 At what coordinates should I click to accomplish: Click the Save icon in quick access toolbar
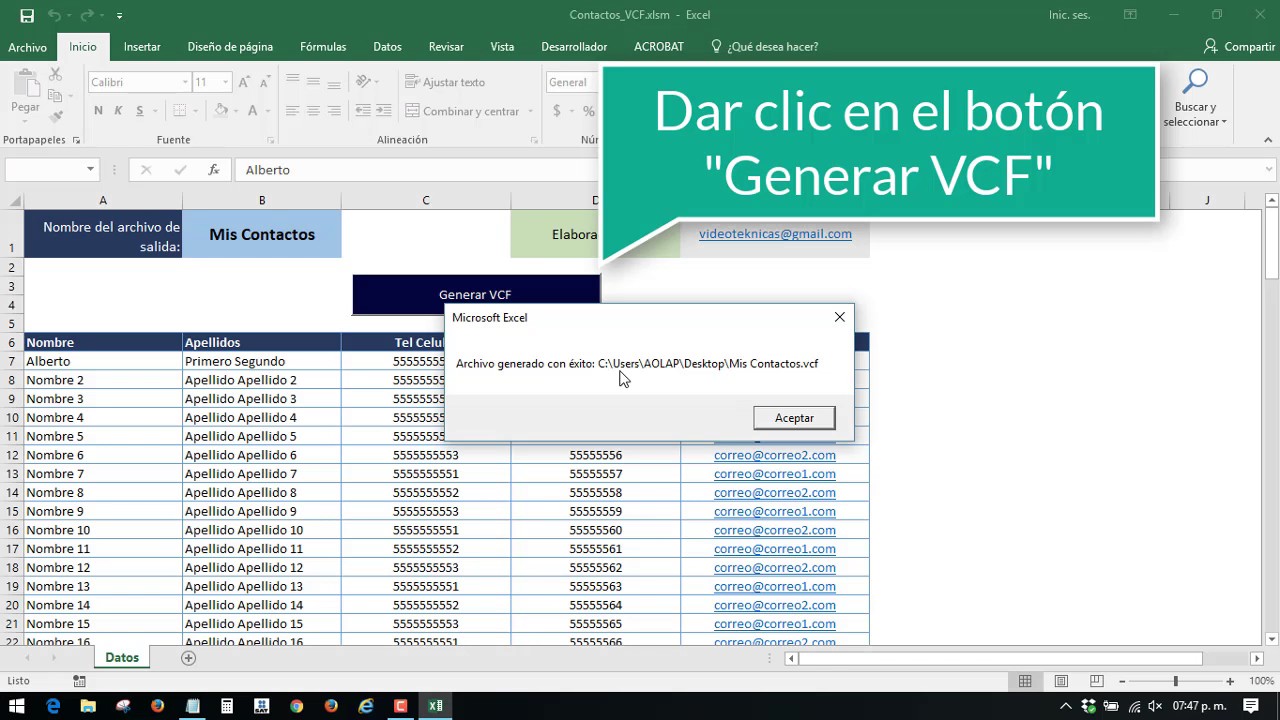[x=27, y=16]
